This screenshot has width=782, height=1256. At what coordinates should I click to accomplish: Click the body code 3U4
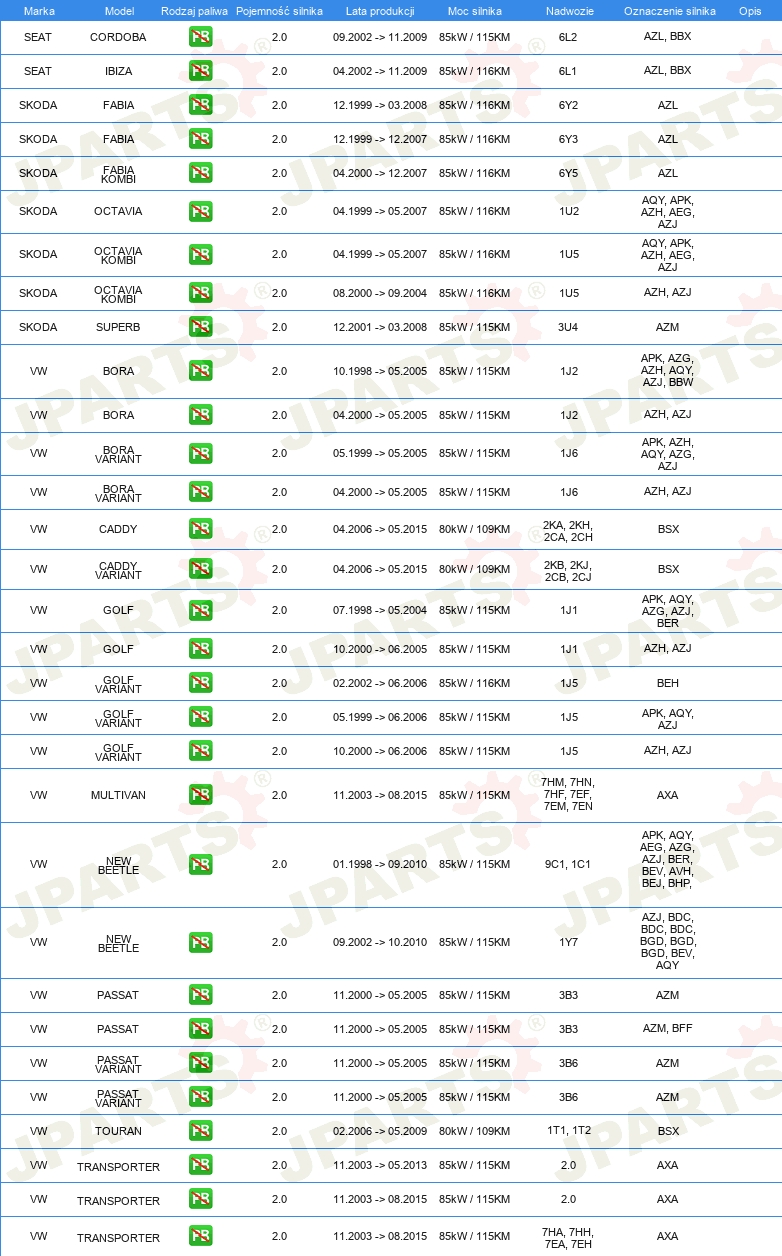568,327
